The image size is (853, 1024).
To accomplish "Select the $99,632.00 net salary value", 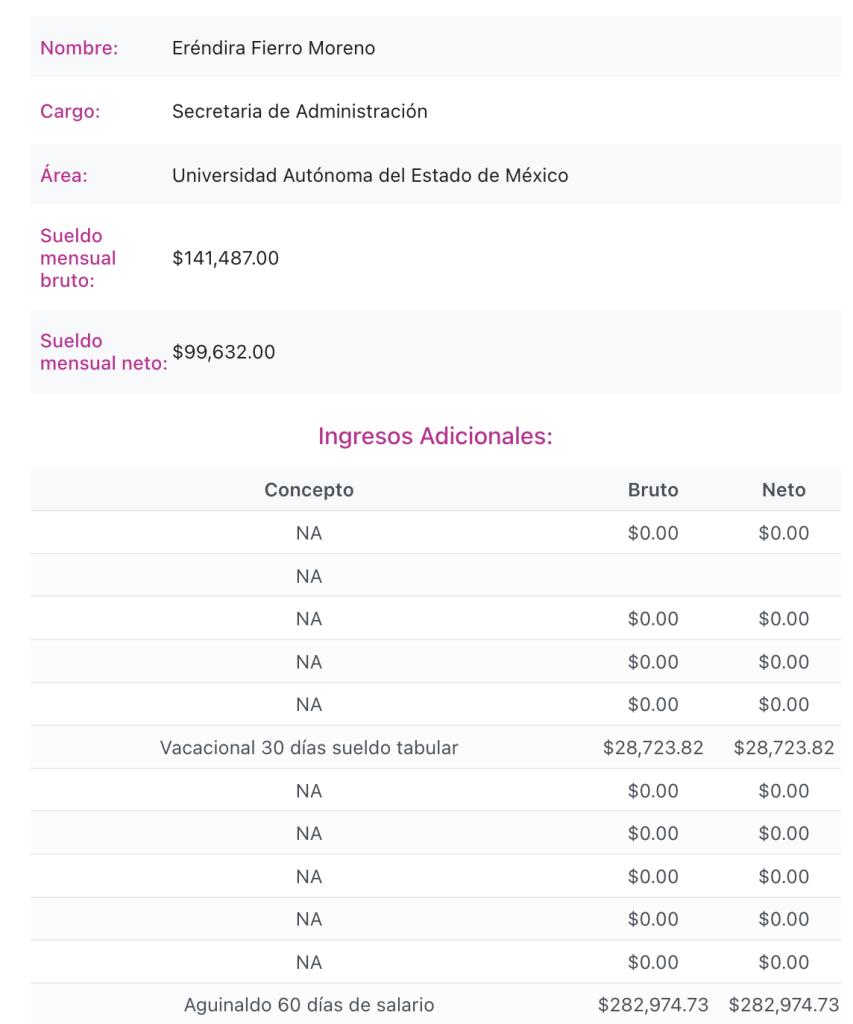I will click(x=224, y=352).
